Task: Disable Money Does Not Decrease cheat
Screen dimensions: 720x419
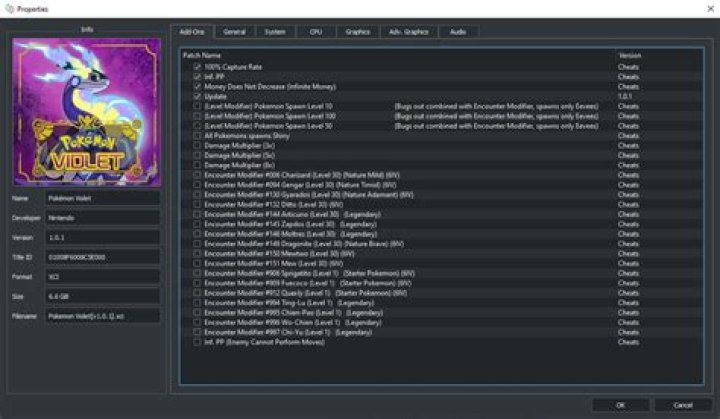Action: point(197,86)
